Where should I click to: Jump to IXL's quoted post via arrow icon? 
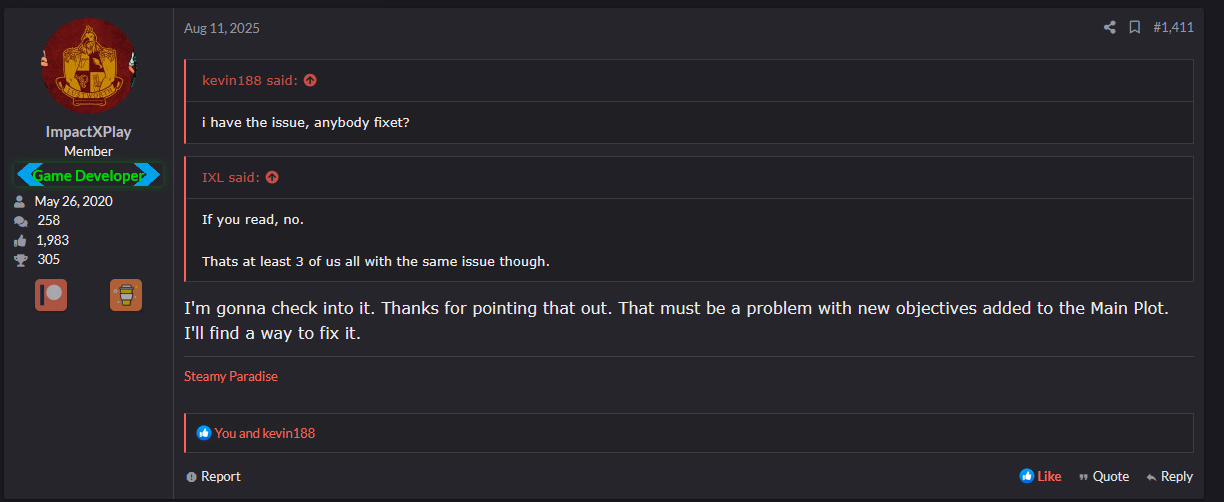(272, 178)
